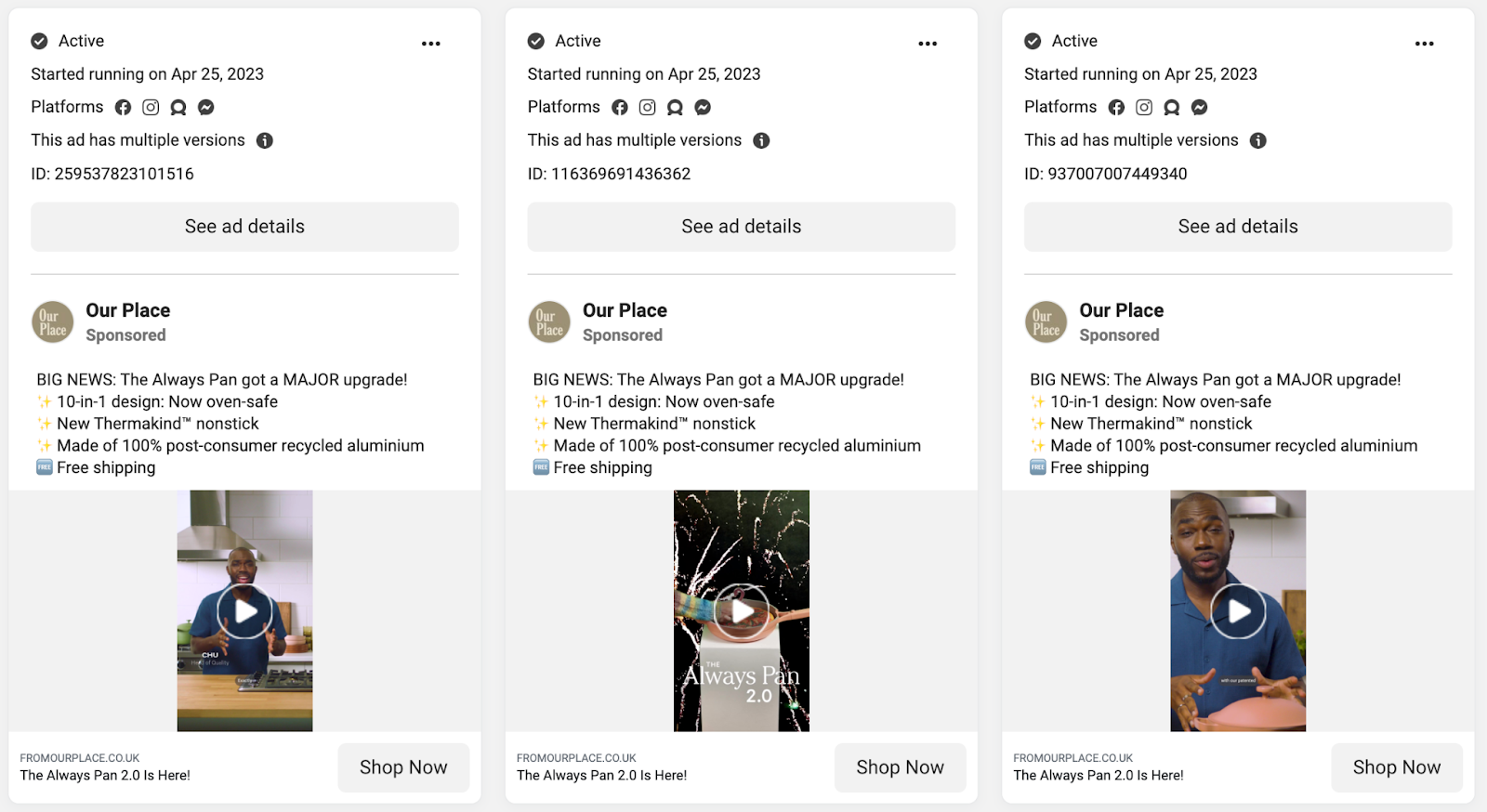The width and height of the screenshot is (1487, 812).
Task: Click Our Place avatar on ad 116369691436362
Action: [549, 322]
